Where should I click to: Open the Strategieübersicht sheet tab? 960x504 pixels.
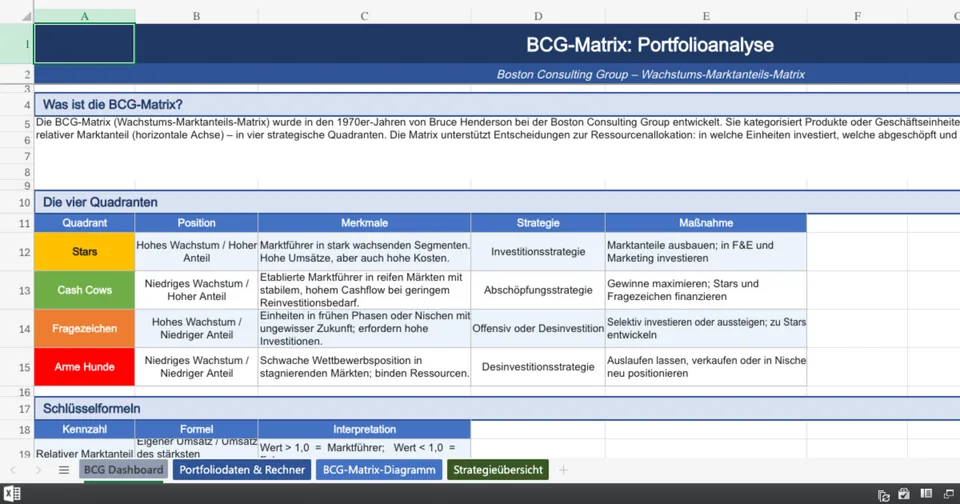498,470
